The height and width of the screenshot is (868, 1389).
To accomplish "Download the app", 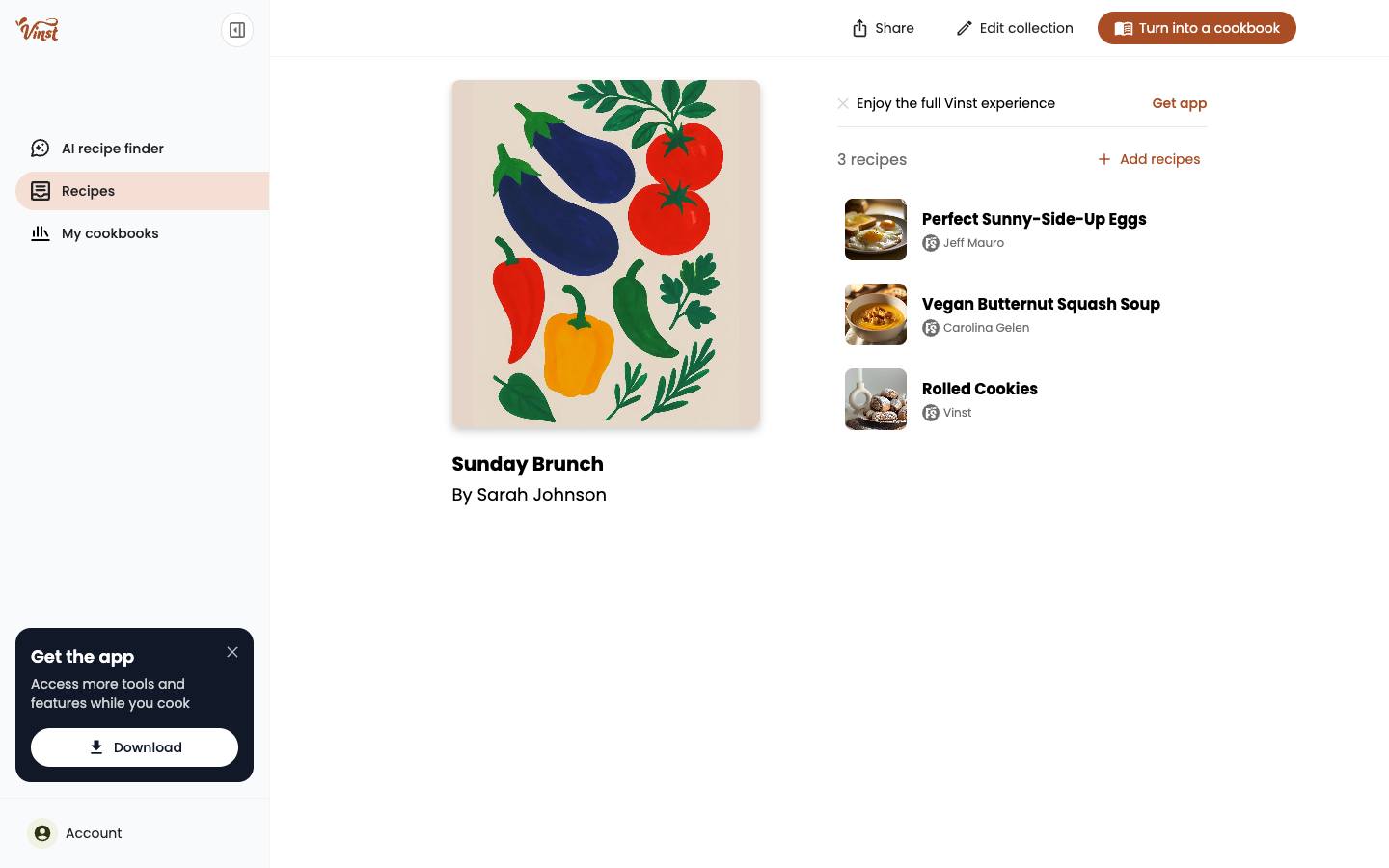I will pos(134,747).
